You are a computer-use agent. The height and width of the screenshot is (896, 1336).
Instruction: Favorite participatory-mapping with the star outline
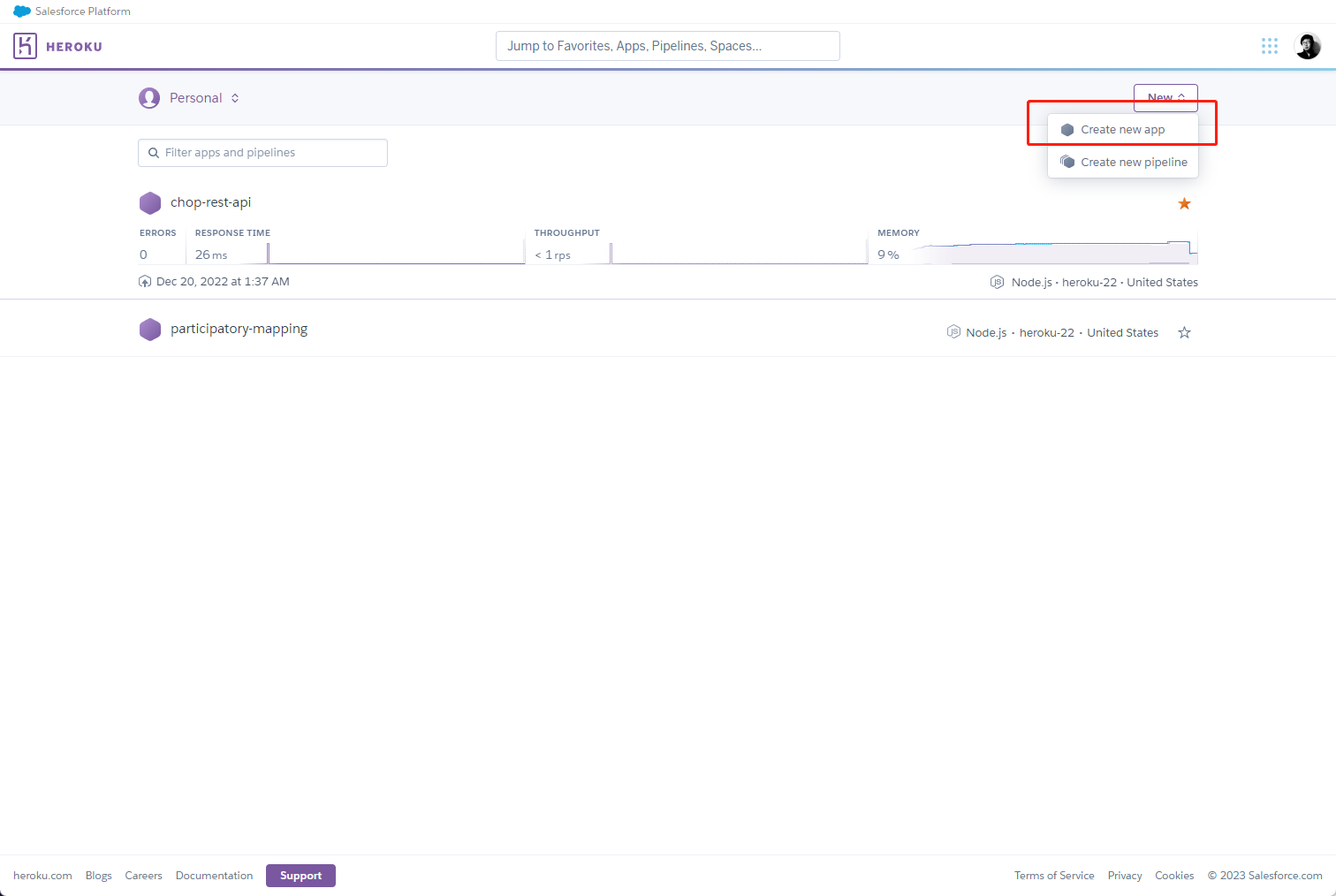[1184, 333]
